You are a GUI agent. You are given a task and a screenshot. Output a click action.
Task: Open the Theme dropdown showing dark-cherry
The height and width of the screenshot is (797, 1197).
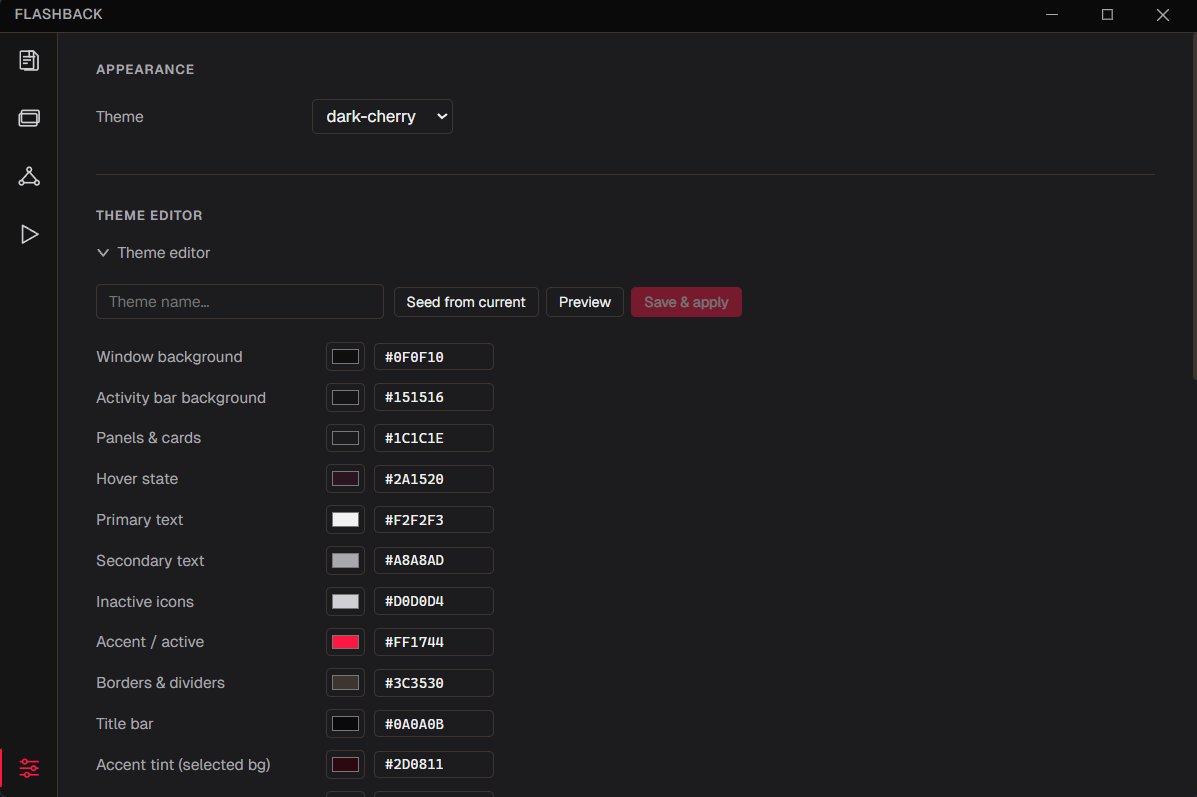tap(382, 117)
